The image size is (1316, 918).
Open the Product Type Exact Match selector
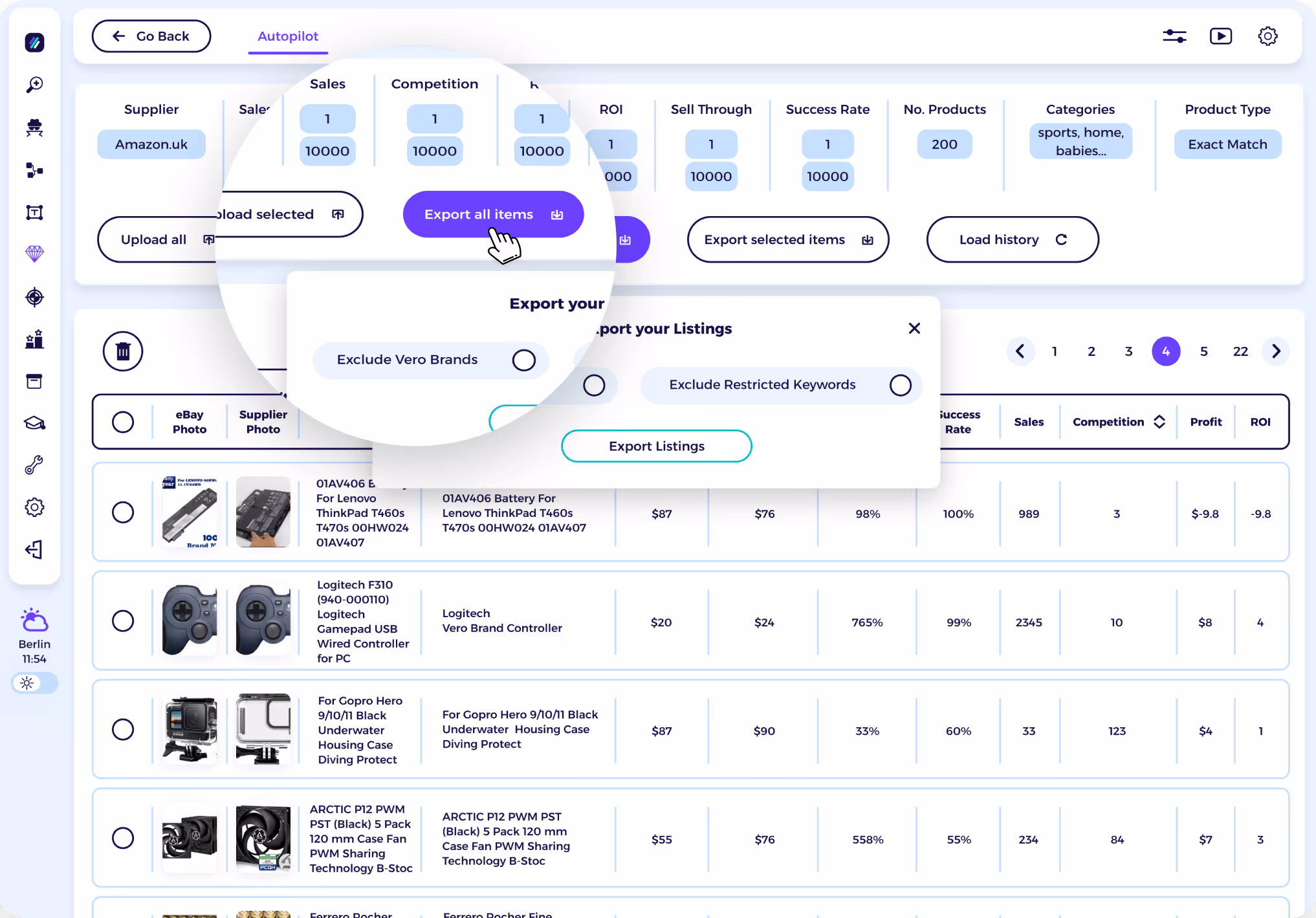(1227, 144)
